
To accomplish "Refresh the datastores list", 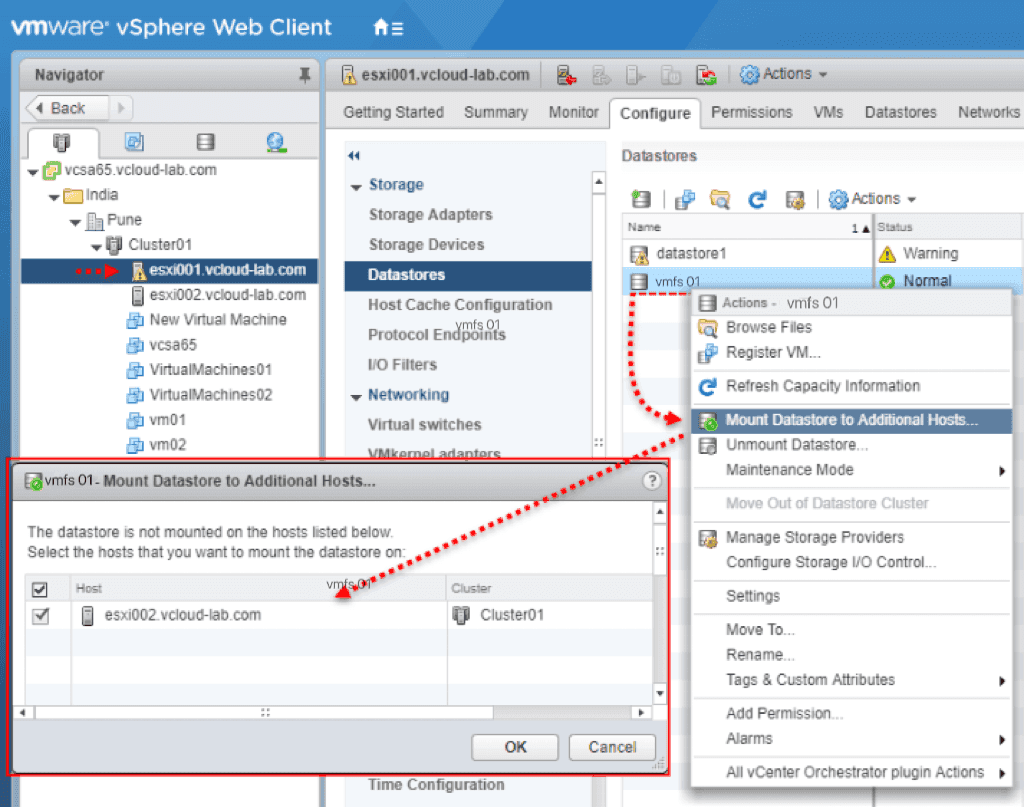I will [757, 199].
